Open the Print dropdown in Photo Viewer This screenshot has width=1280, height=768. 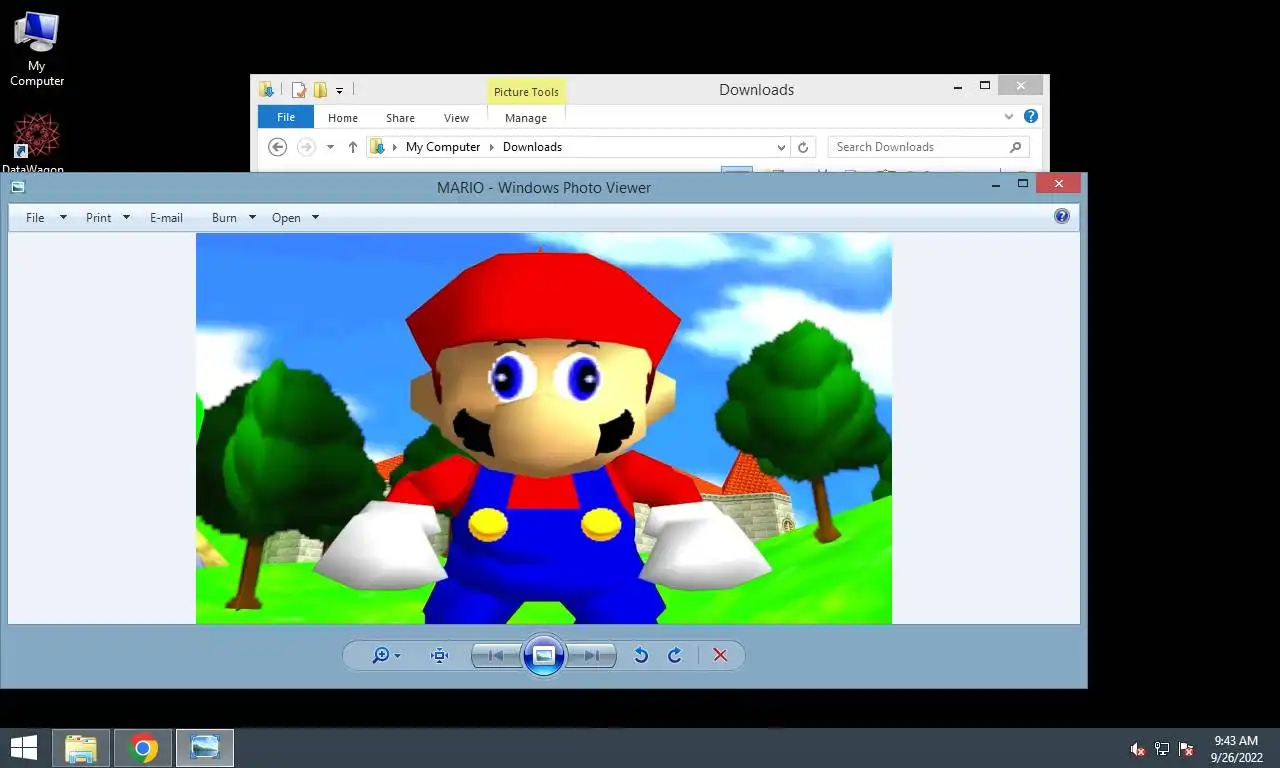point(108,217)
